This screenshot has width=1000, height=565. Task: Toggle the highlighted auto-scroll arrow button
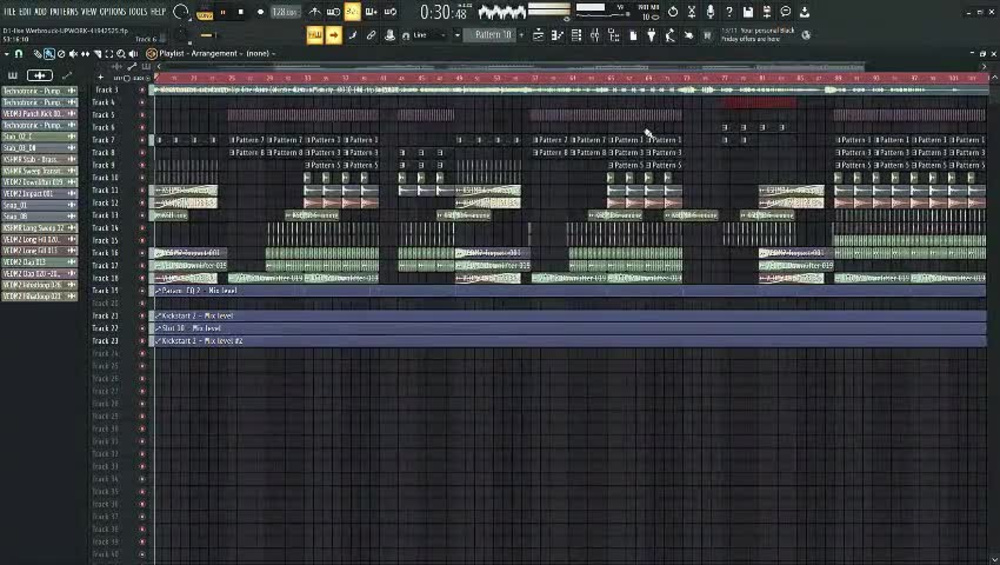334,35
